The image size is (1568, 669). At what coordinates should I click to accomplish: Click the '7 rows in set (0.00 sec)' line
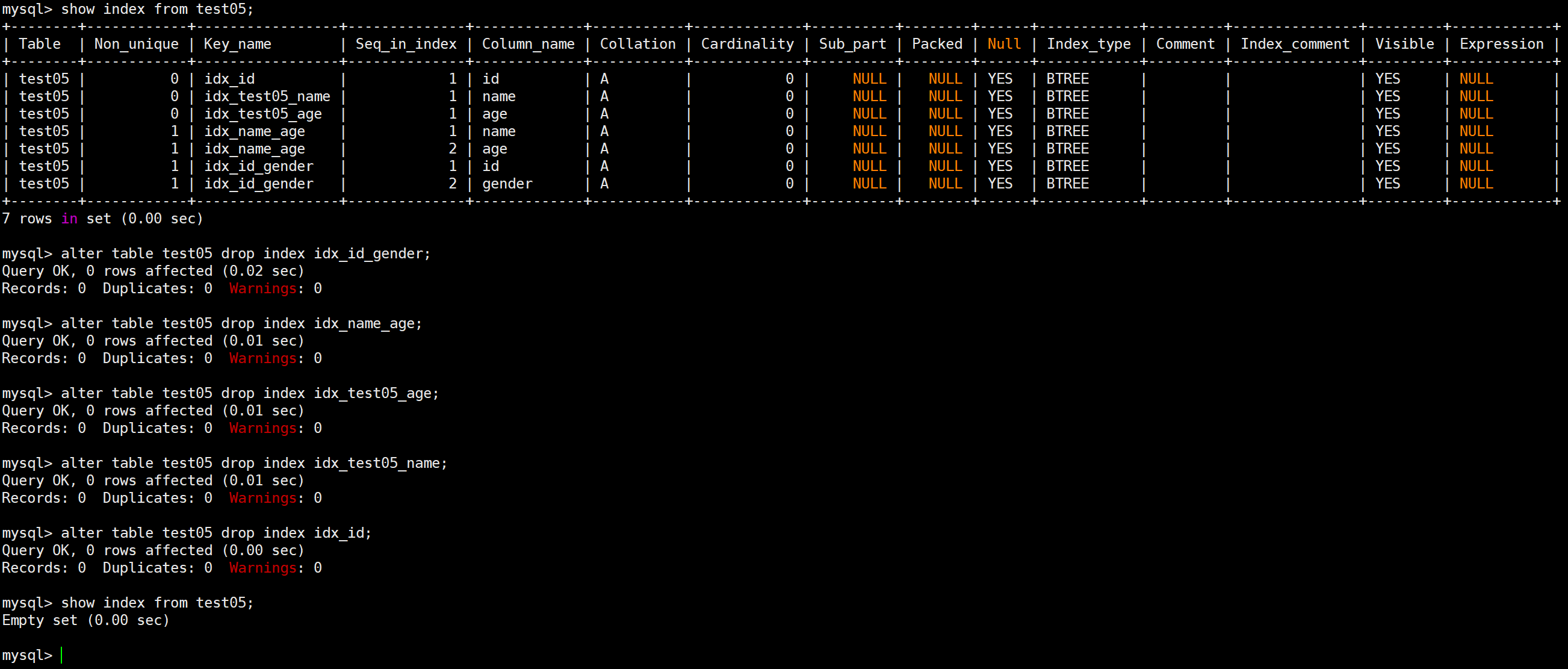102,219
